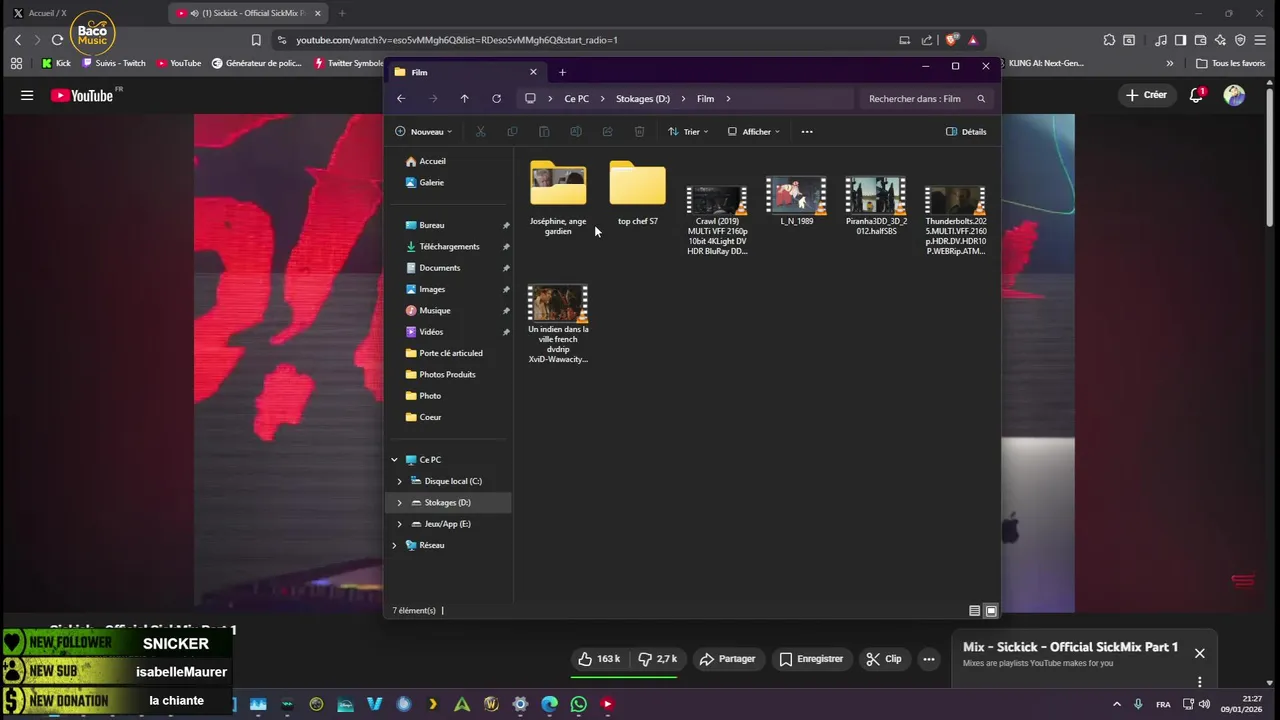Click the Delete trash icon in Explorer toolbar
Screen dimensions: 1280x720
coord(639,131)
